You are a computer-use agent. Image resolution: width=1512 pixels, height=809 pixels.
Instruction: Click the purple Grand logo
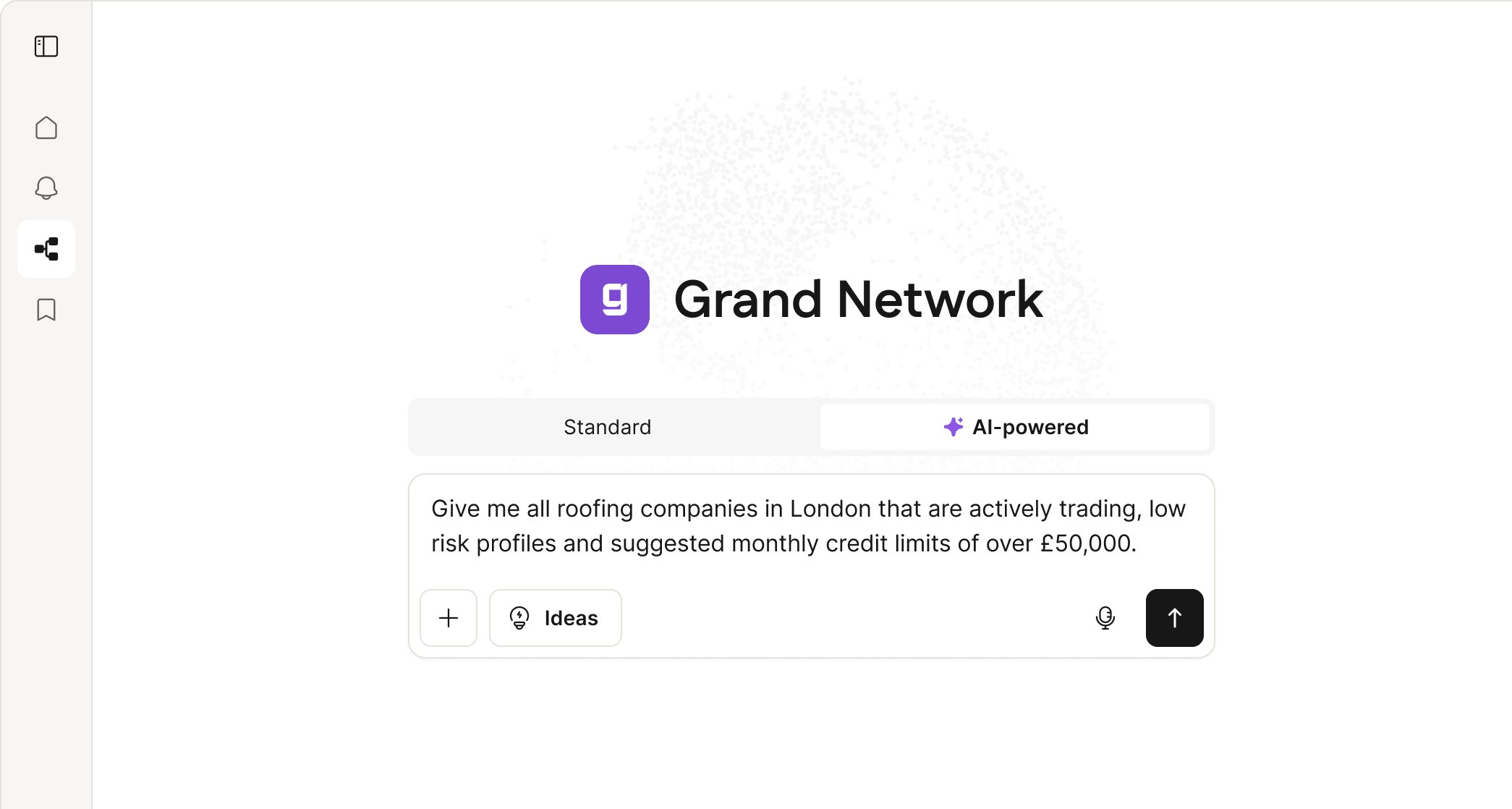click(x=614, y=300)
